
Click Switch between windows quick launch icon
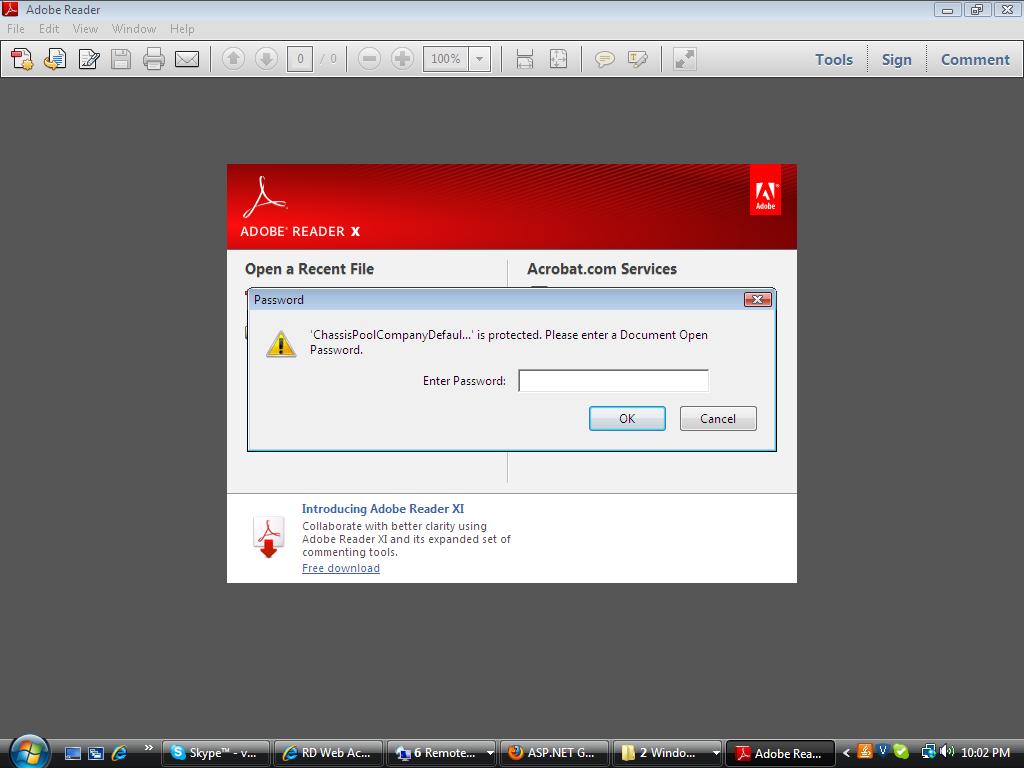[x=96, y=754]
